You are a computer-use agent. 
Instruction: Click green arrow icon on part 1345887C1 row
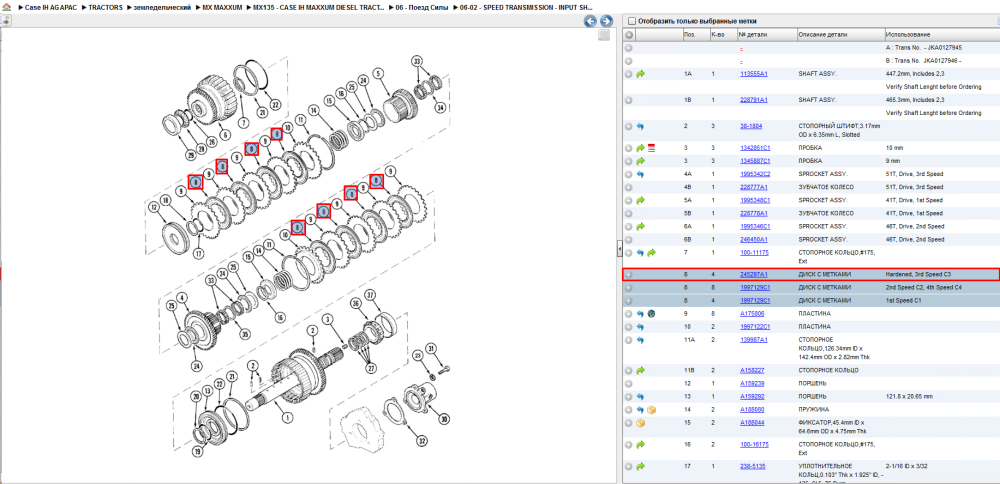click(641, 161)
